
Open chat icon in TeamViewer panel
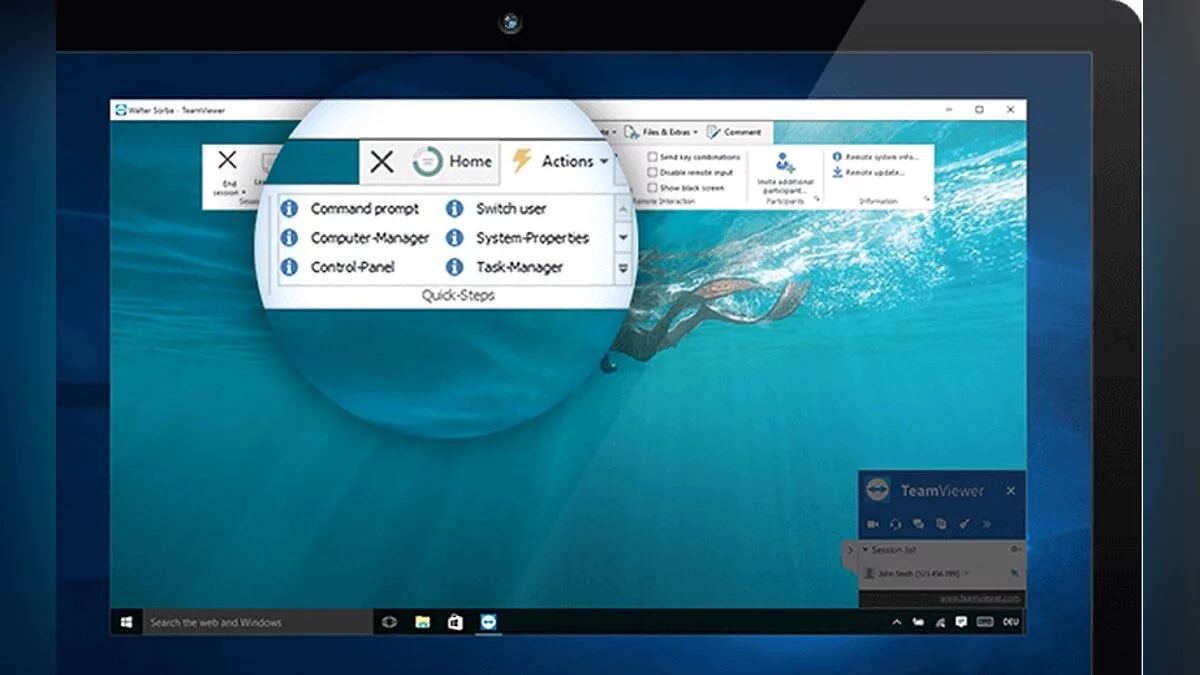pyautogui.click(x=918, y=524)
